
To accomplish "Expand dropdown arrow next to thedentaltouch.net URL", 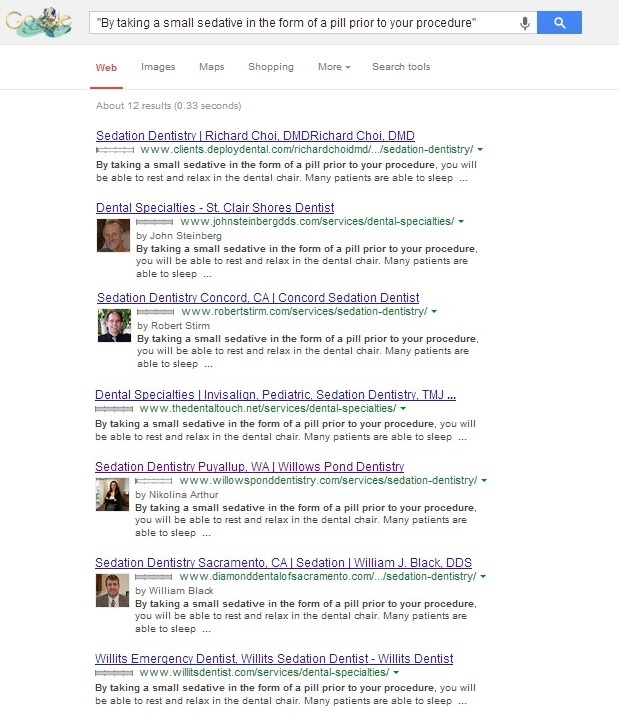I will (x=403, y=408).
